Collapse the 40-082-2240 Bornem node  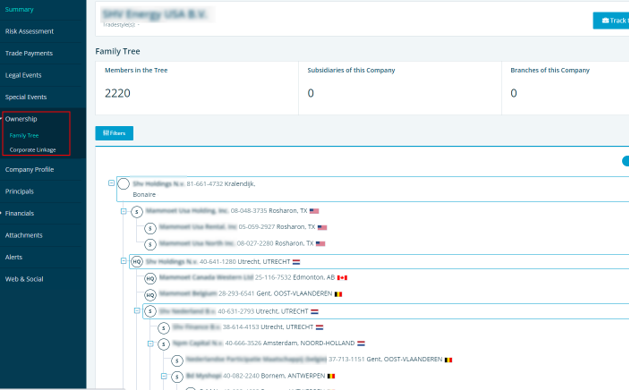pyautogui.click(x=164, y=376)
